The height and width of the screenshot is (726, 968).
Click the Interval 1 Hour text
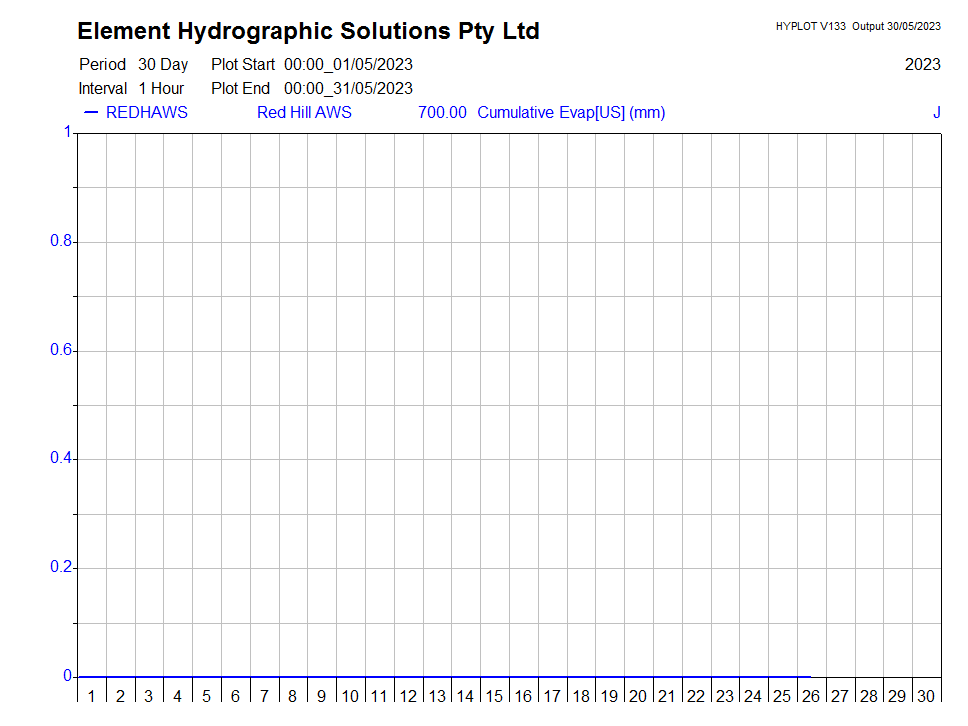tap(131, 88)
